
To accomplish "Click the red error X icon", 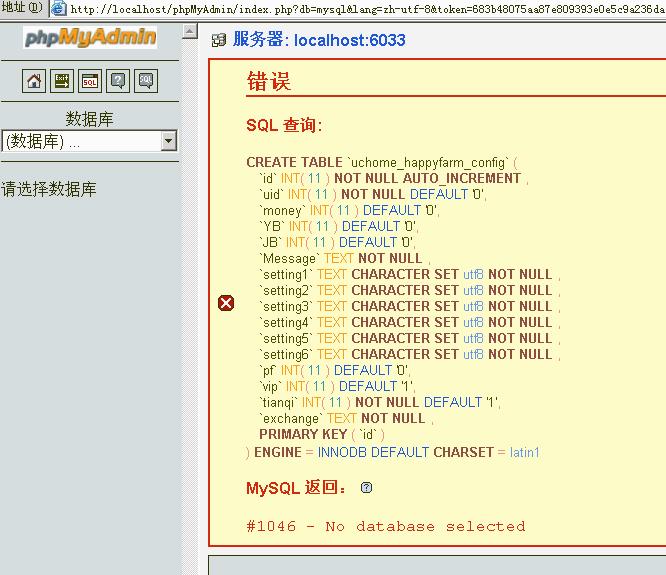I will click(226, 303).
